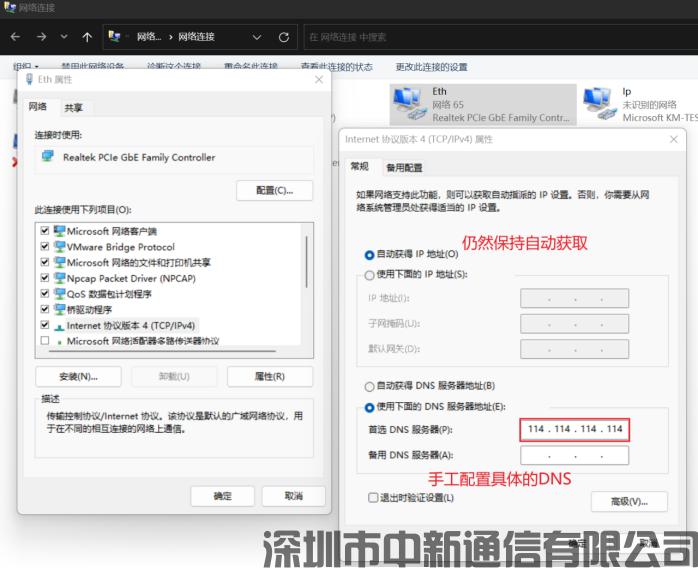Image resolution: width=698 pixels, height=568 pixels.
Task: Select 自动获得 DNS 服务器地址 radio button
Action: [369, 386]
